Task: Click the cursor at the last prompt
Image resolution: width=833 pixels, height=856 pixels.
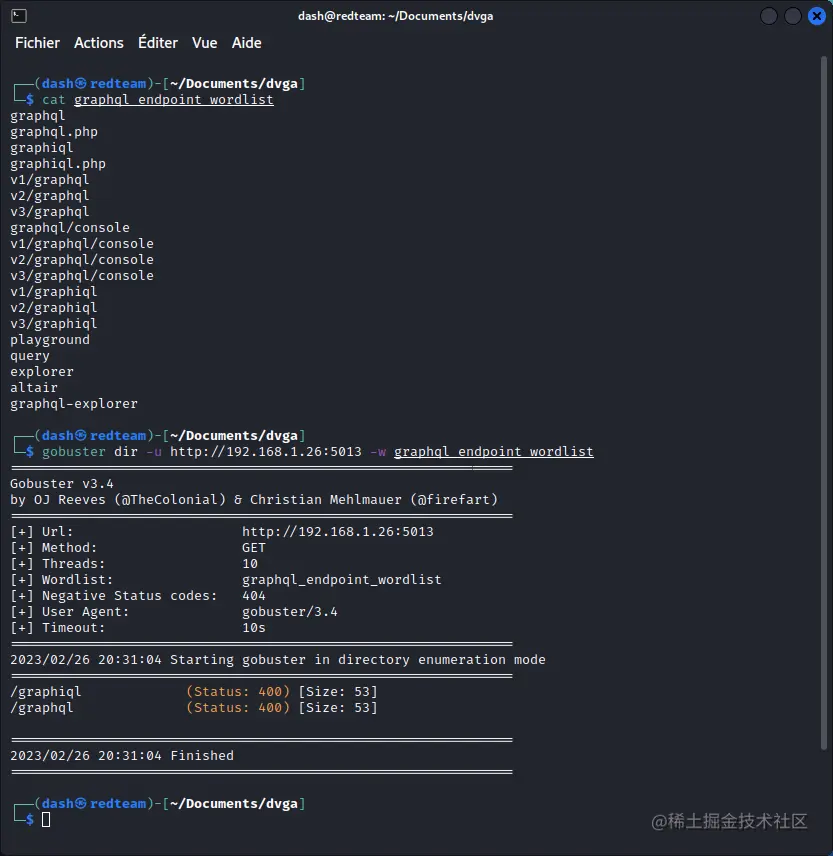Action: point(46,819)
